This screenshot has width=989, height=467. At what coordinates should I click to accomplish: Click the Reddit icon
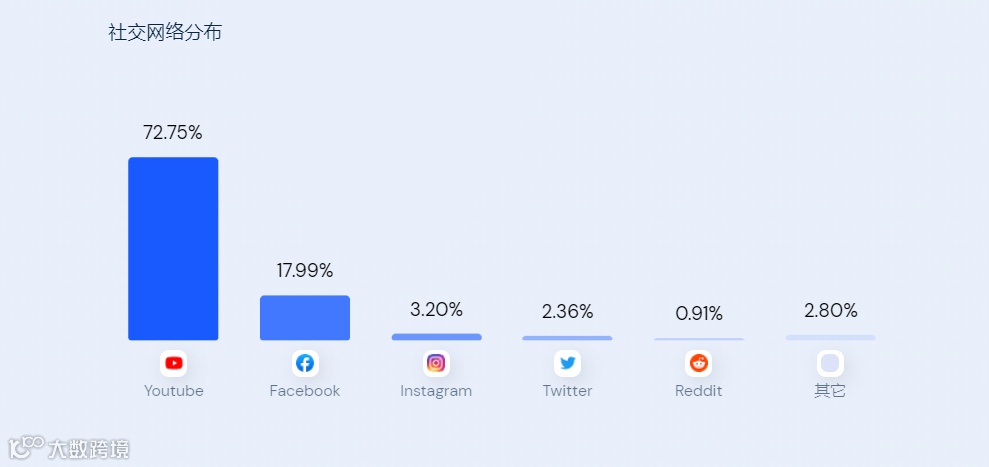[x=698, y=363]
